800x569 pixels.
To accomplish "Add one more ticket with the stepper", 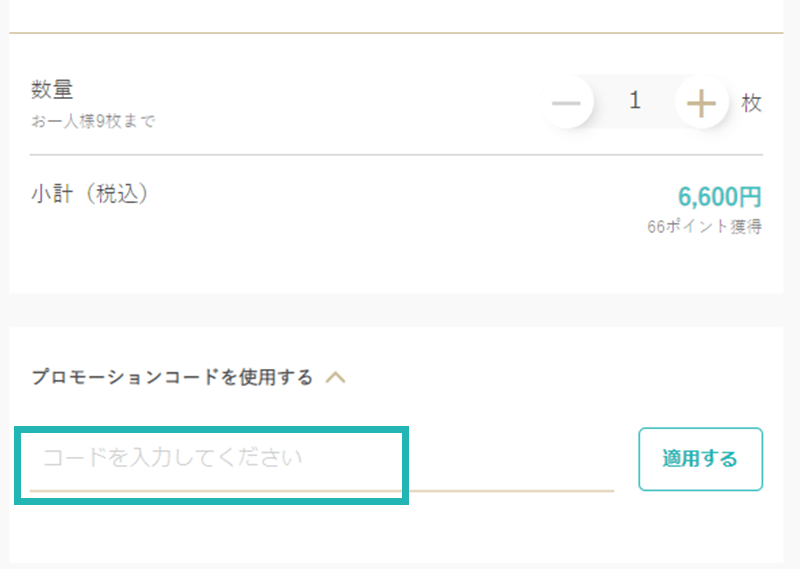I will tap(702, 102).
